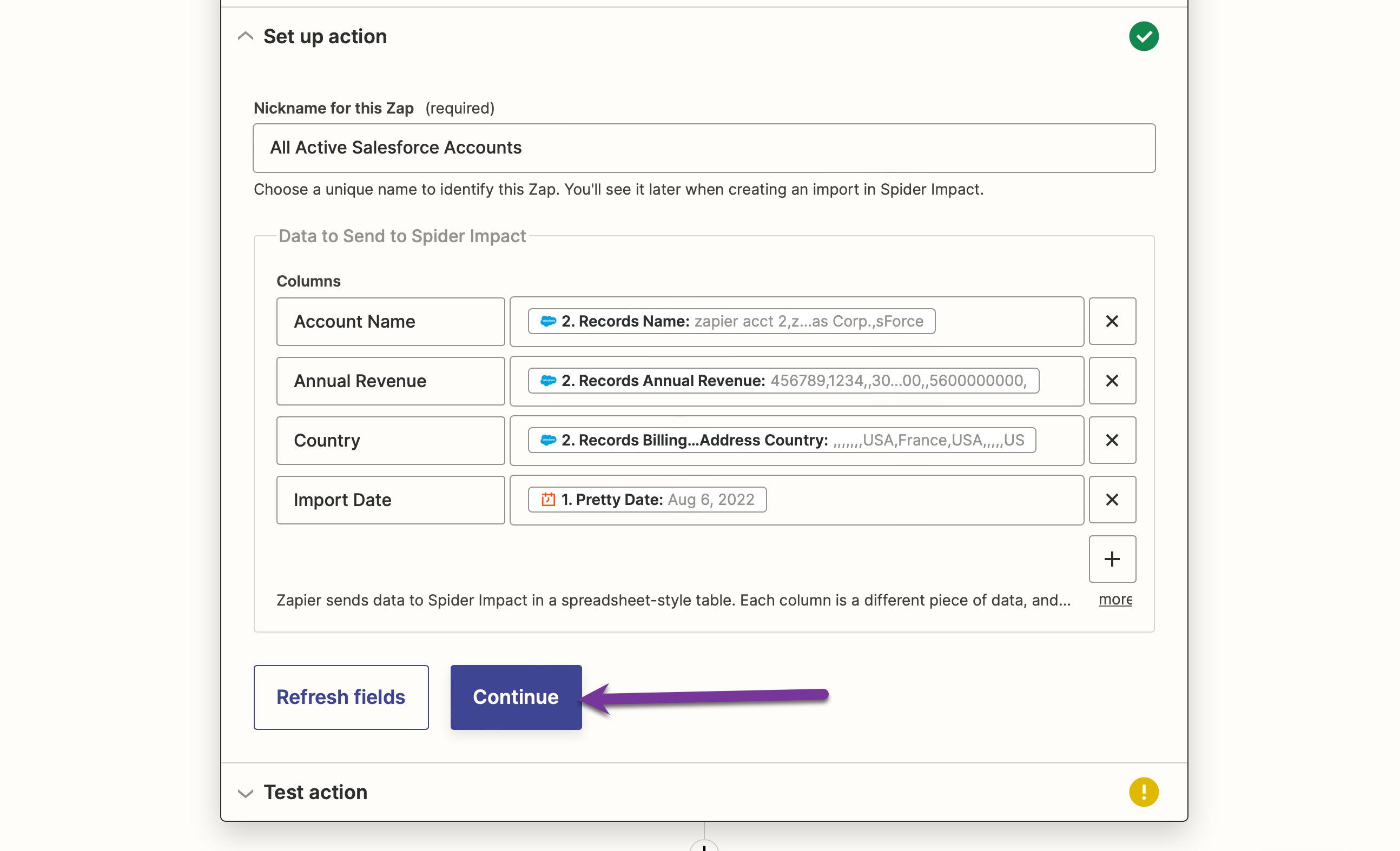This screenshot has width=1400, height=851.
Task: Click the 'Columns' label
Action: [x=308, y=281]
